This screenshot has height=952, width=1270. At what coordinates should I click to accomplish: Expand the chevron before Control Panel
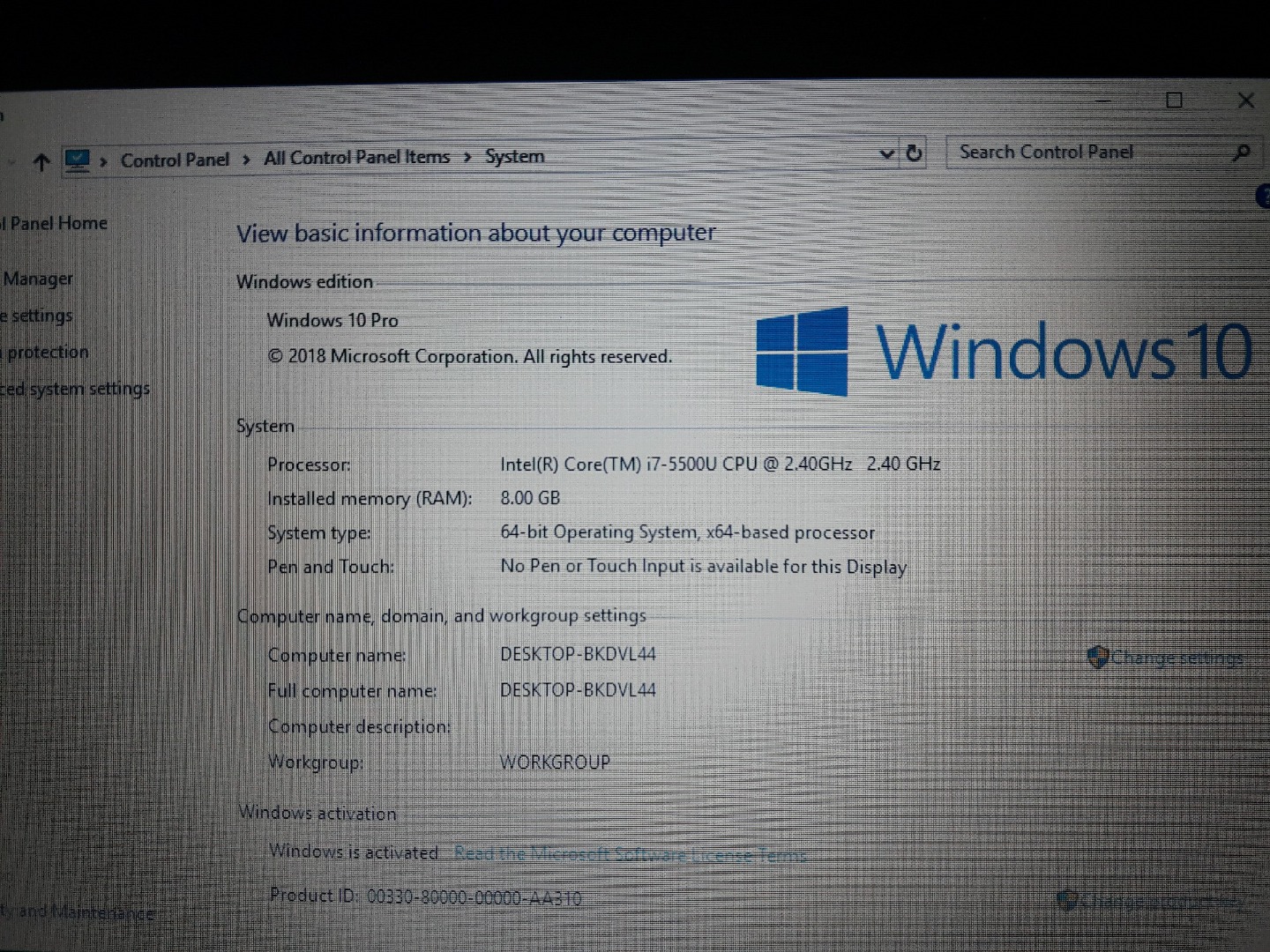click(104, 161)
